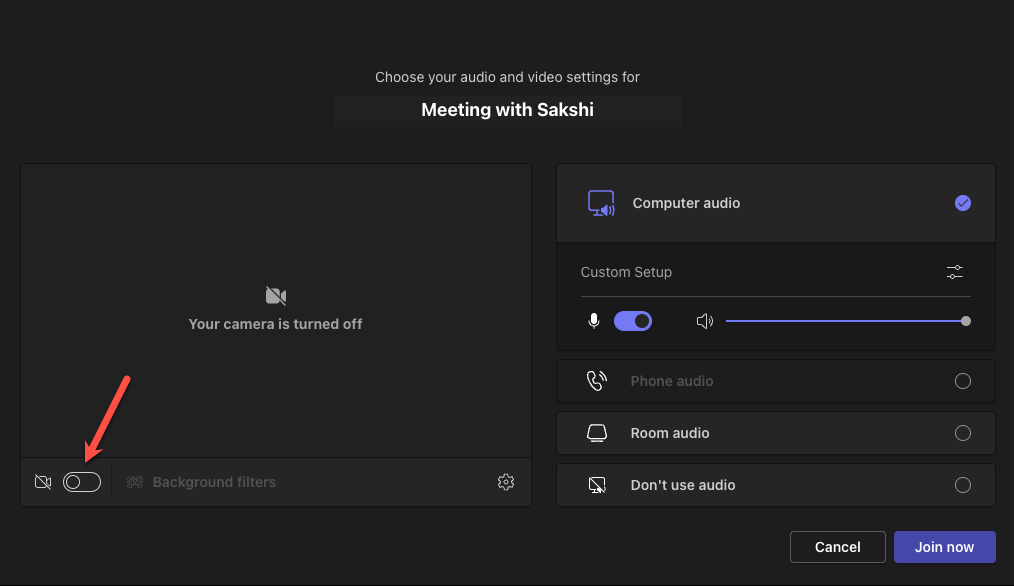This screenshot has width=1014, height=586.
Task: Toggle the camera switch on
Action: (x=82, y=481)
